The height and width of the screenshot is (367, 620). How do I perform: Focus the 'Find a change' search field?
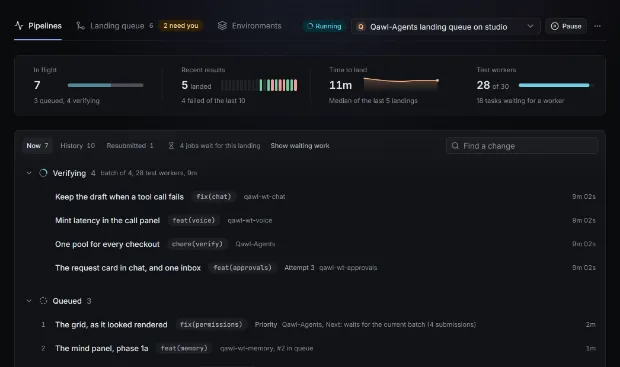(x=522, y=146)
